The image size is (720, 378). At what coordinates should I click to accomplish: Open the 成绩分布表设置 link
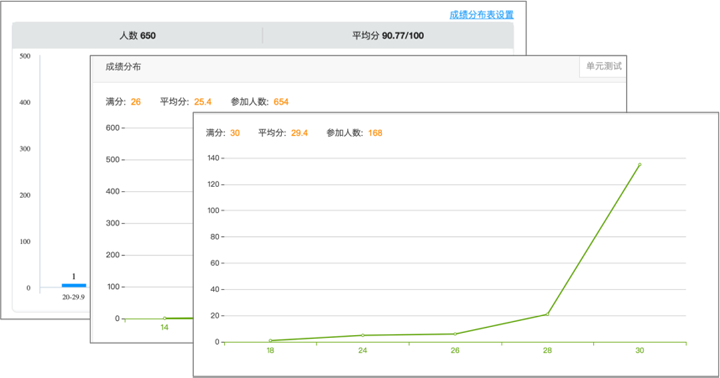tap(481, 15)
